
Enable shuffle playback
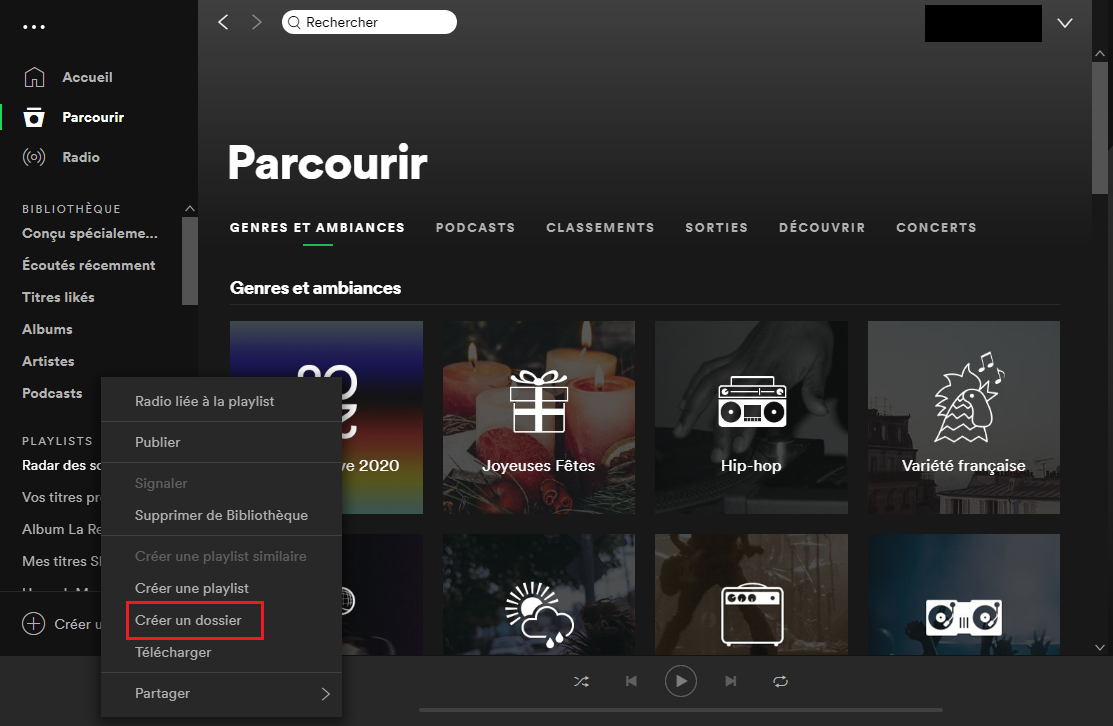(x=581, y=681)
